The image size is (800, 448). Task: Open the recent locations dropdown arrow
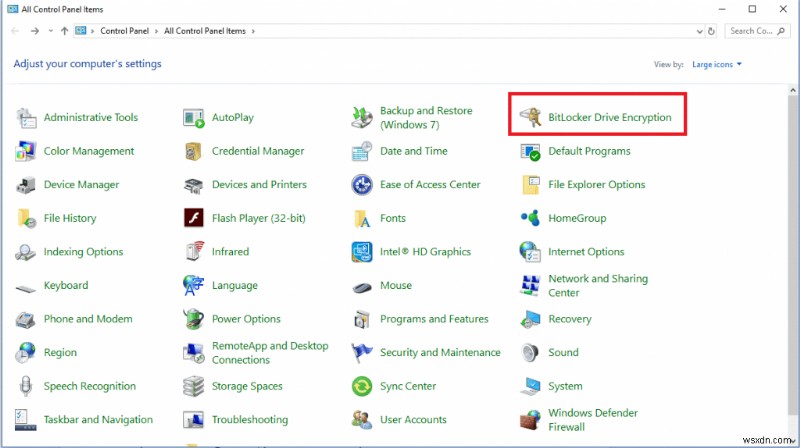[x=51, y=31]
